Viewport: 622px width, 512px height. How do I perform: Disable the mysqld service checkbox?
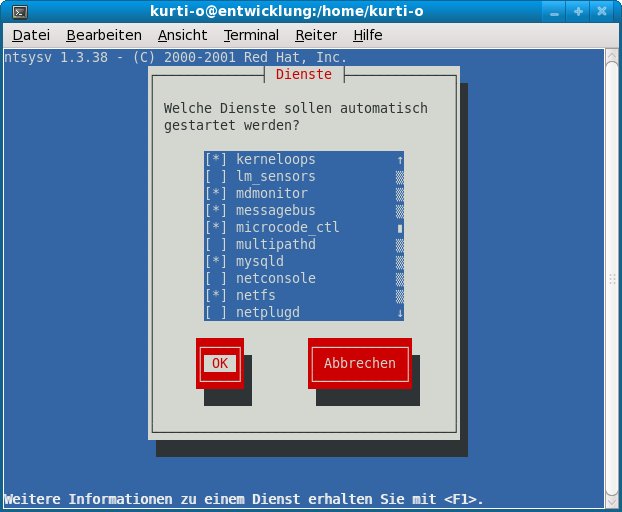click(216, 262)
